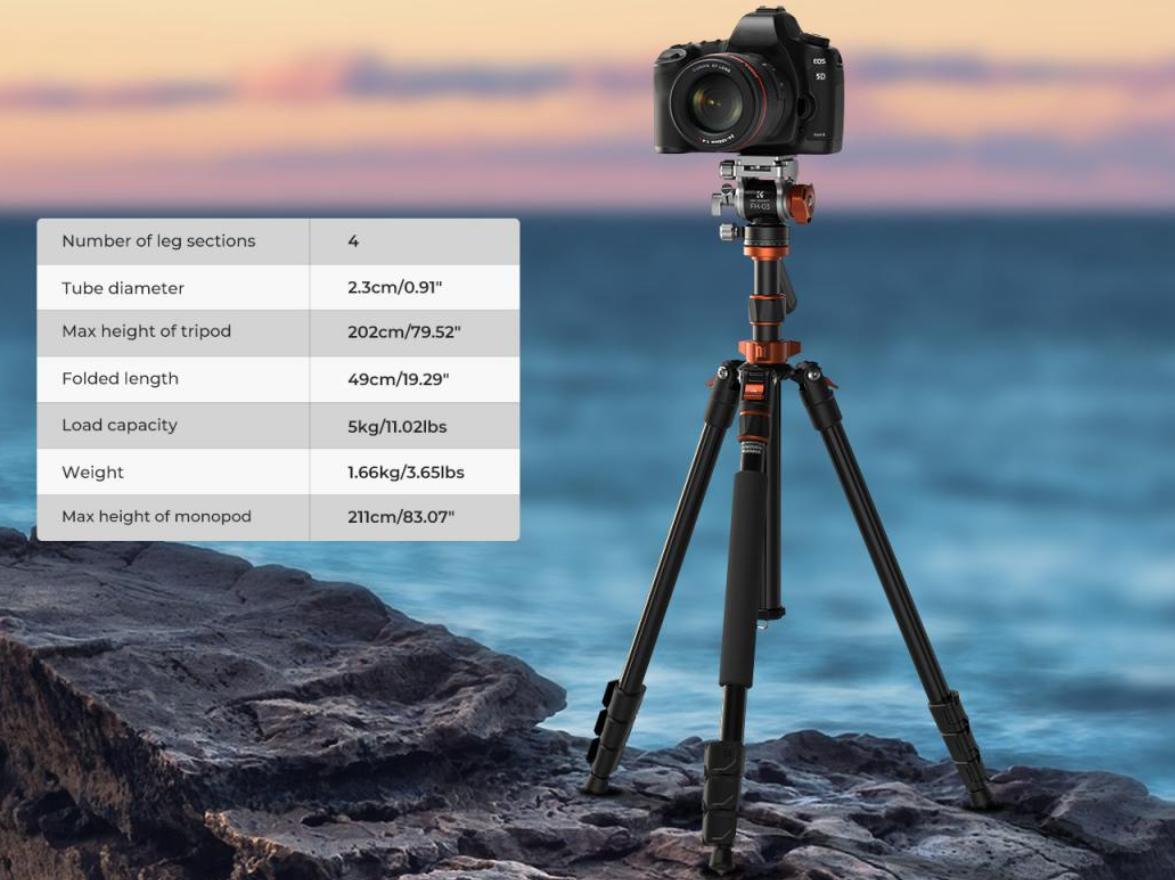
Task: Select the 2.3cm/0.91" tube diameter value
Action: (x=394, y=288)
